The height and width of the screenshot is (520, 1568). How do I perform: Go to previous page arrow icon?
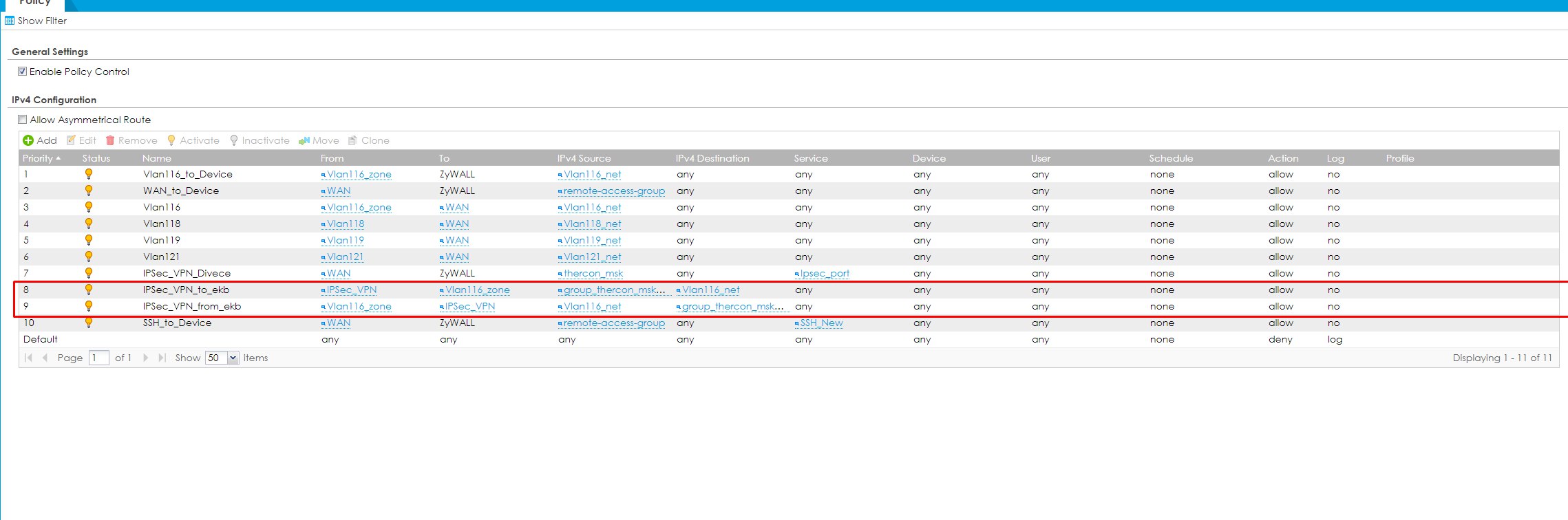[45, 358]
